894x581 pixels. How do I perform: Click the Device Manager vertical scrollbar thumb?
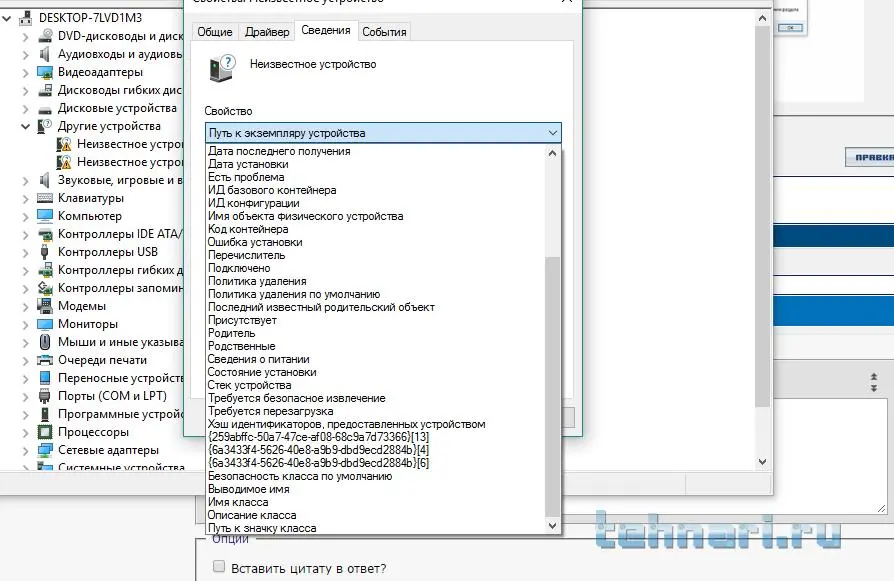pos(762,217)
